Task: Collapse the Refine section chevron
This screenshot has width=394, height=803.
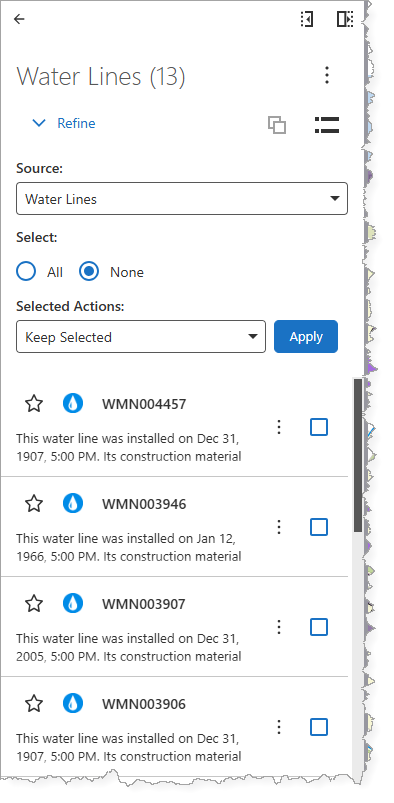Action: click(x=39, y=123)
